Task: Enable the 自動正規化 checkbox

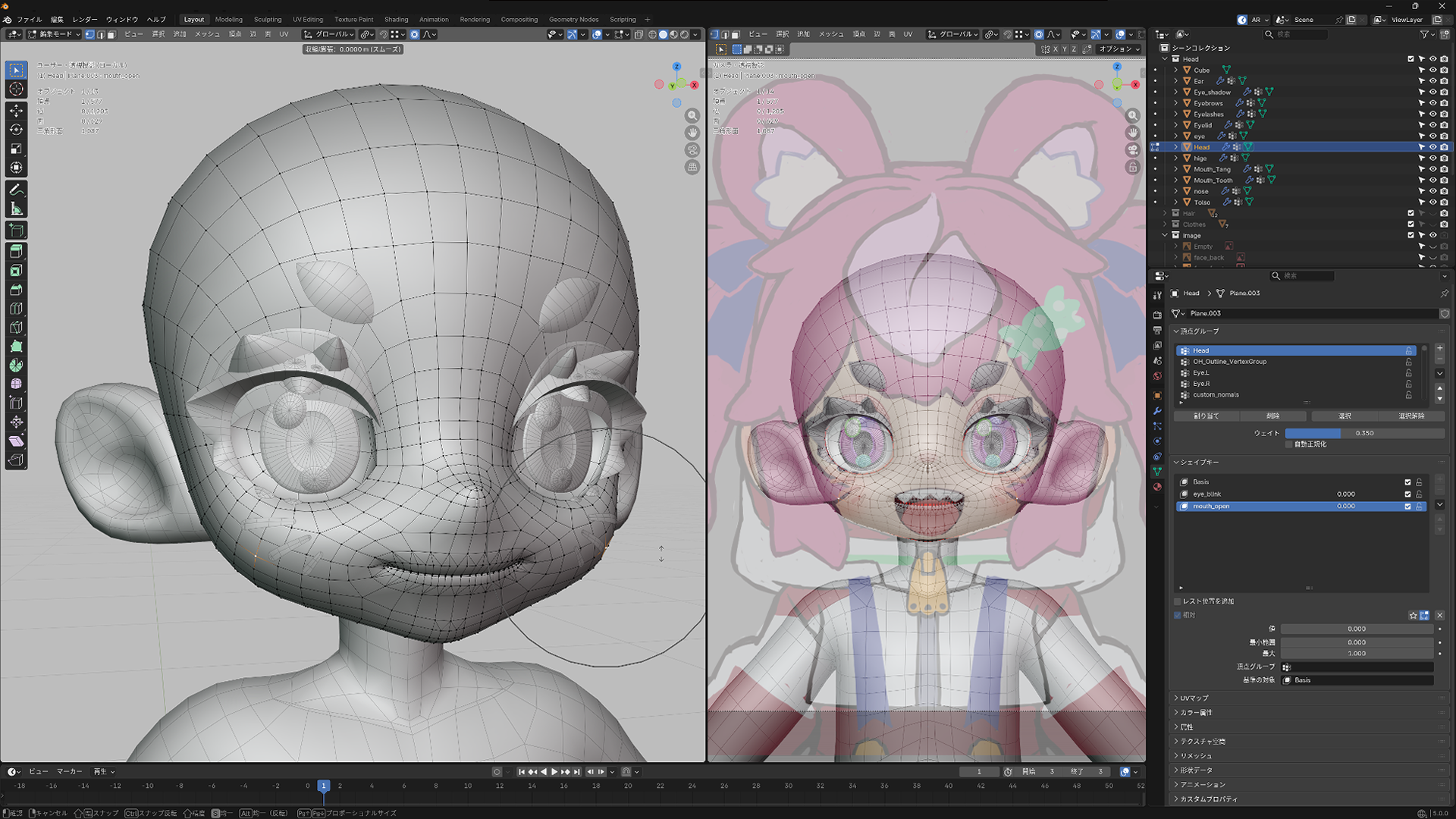Action: pos(1288,444)
